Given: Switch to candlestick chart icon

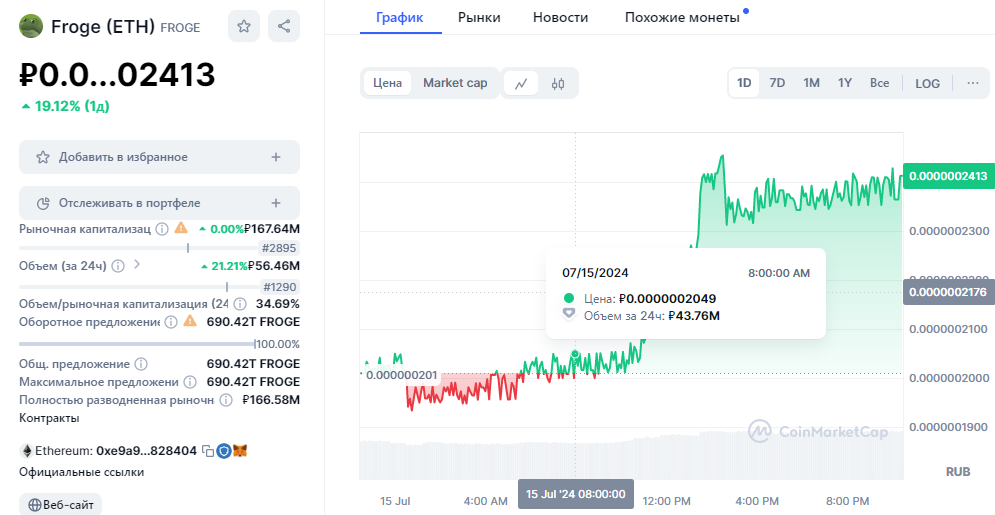Looking at the screenshot, I should click(558, 83).
